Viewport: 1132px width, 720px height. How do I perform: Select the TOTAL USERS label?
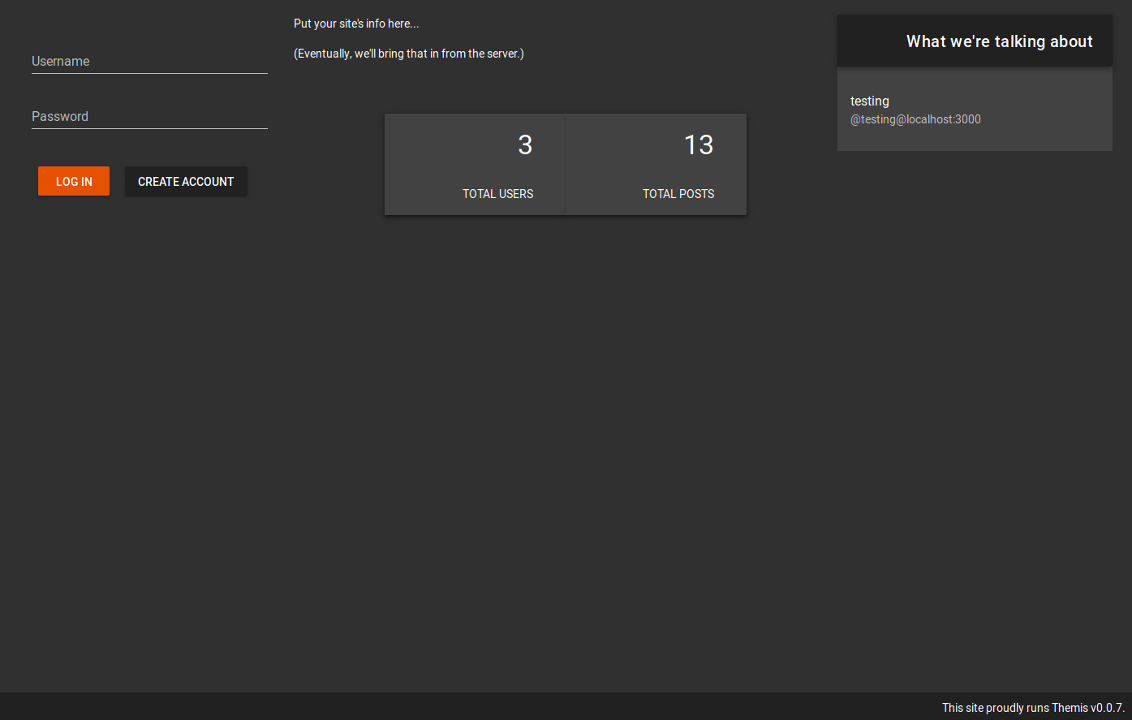point(497,194)
